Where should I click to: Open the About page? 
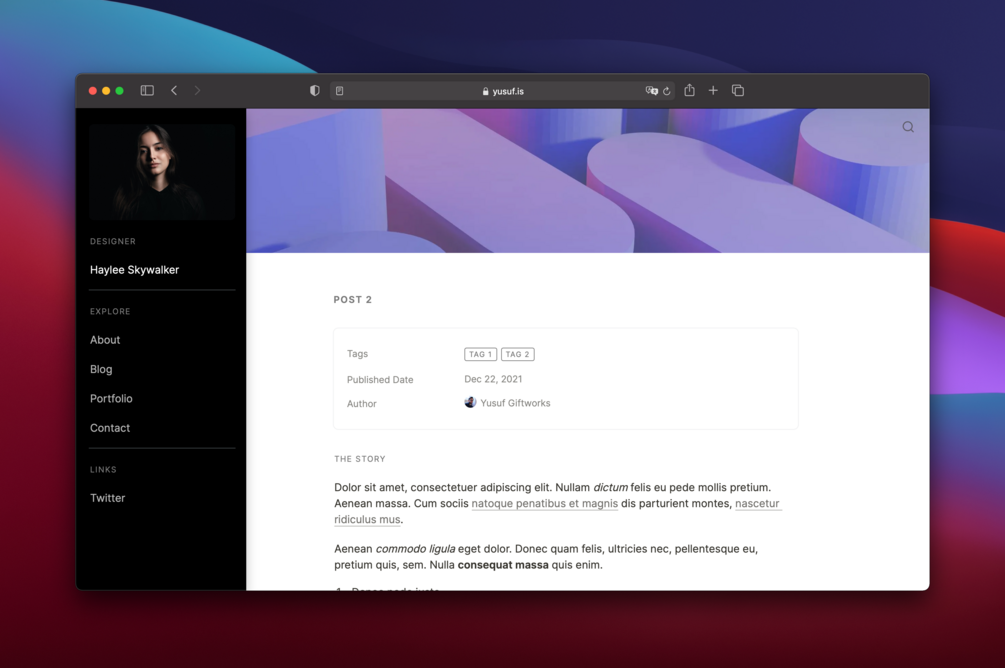point(105,340)
